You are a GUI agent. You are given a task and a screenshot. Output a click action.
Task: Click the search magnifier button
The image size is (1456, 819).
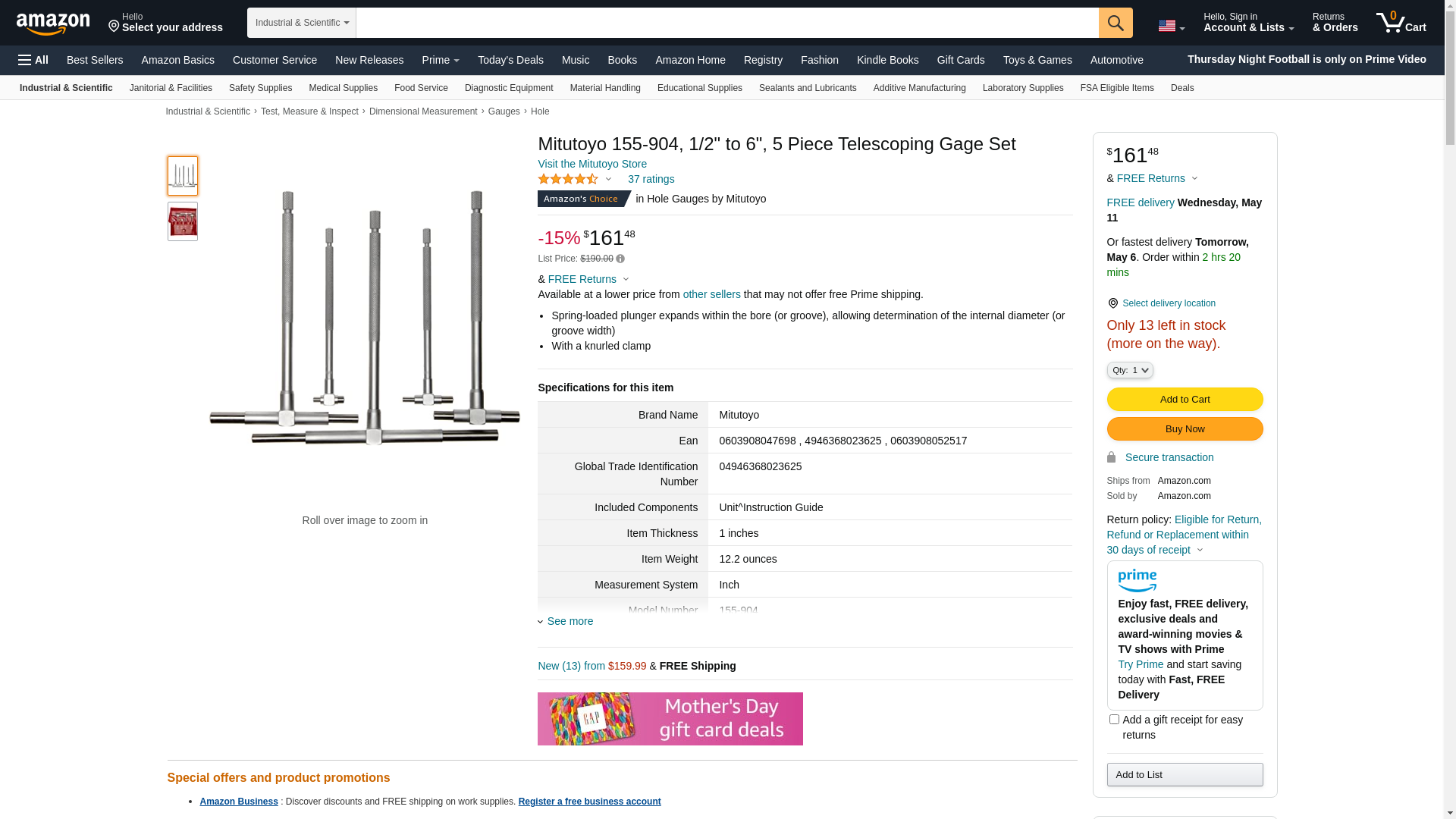point(1116,23)
